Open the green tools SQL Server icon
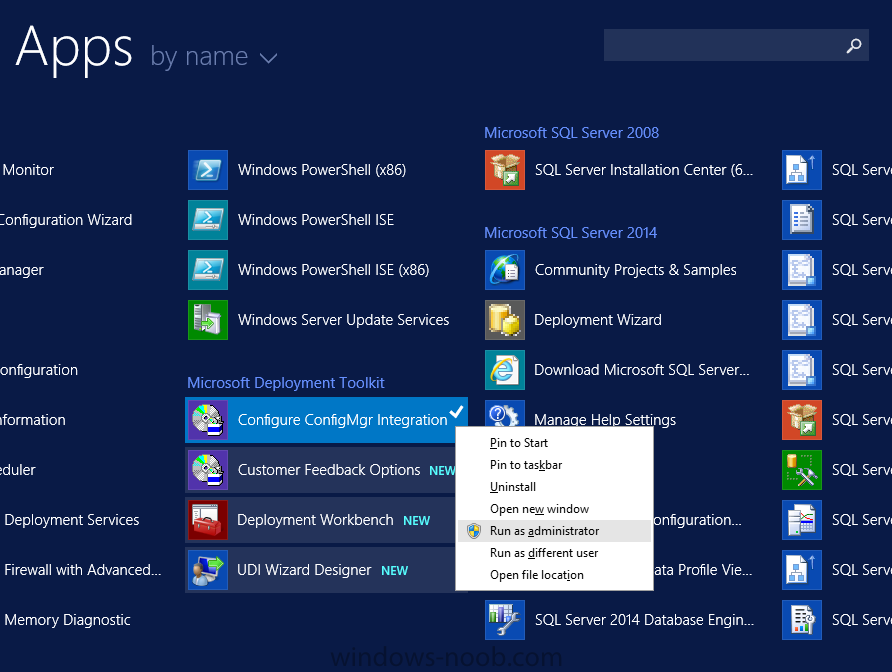Image resolution: width=892 pixels, height=672 pixels. pyautogui.click(x=802, y=470)
